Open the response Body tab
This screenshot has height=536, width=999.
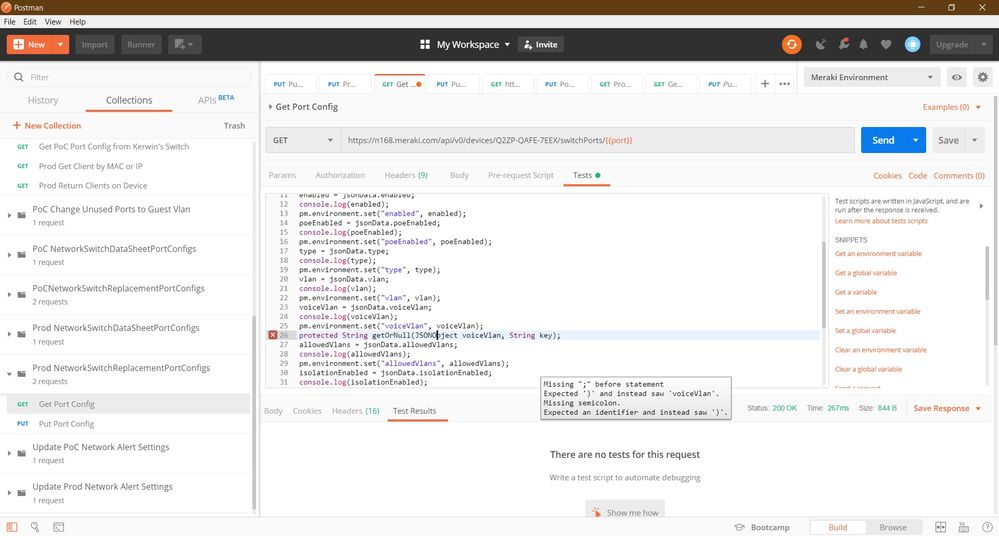(x=273, y=411)
